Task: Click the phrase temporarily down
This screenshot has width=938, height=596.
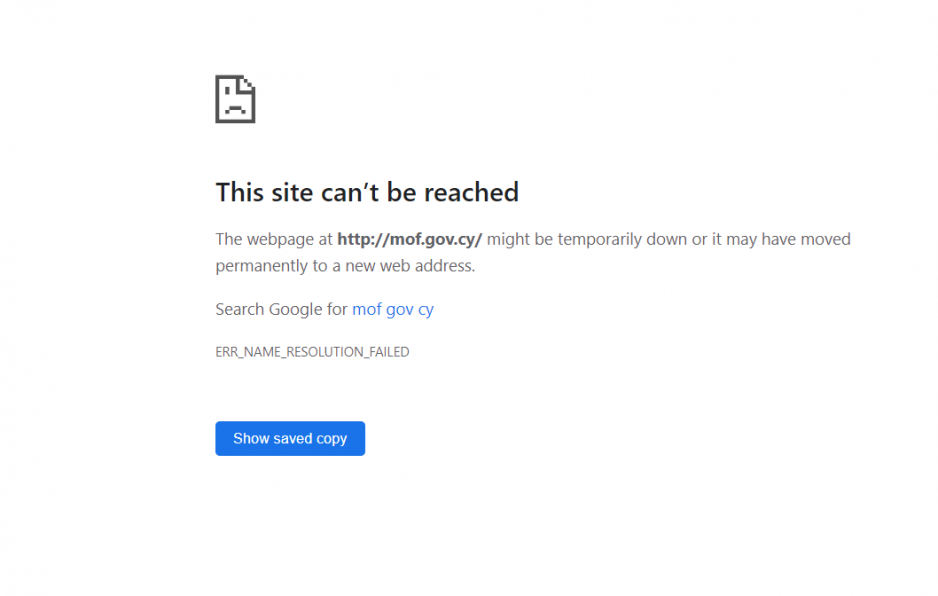Action: (x=623, y=239)
